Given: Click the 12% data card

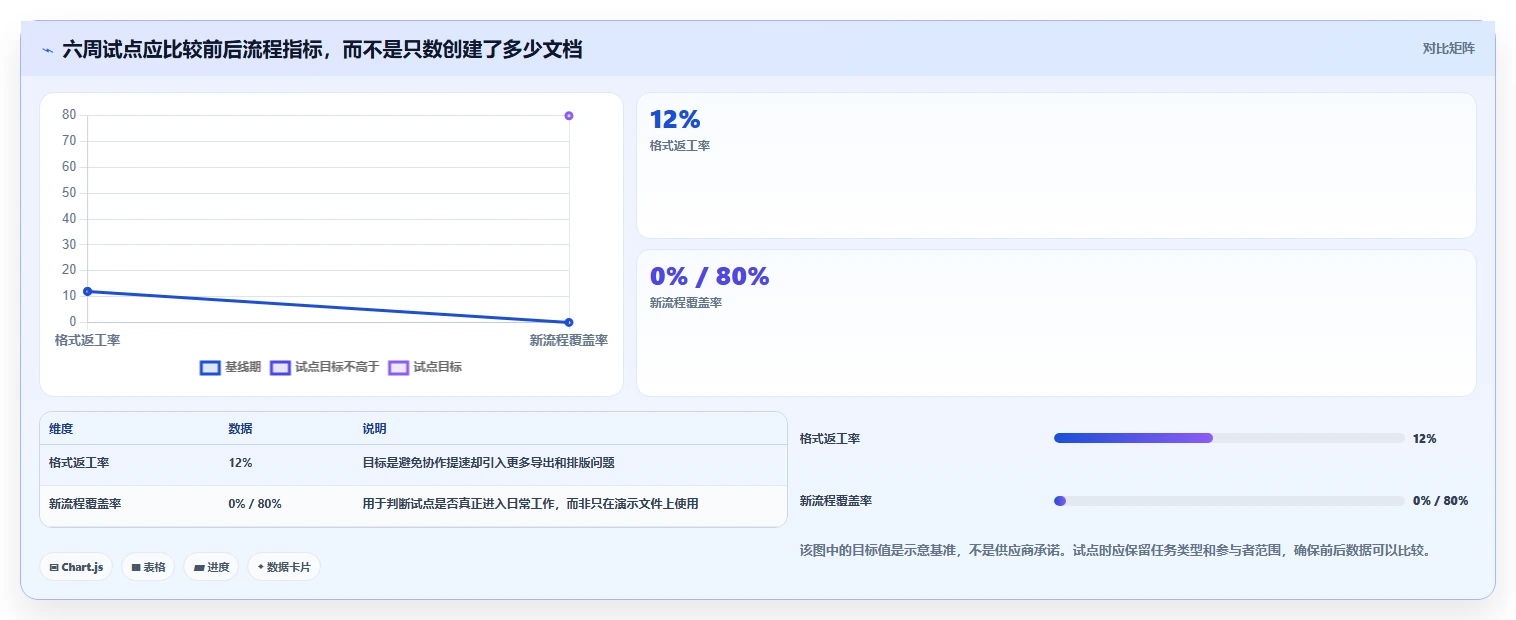Looking at the screenshot, I should pyautogui.click(x=1056, y=165).
